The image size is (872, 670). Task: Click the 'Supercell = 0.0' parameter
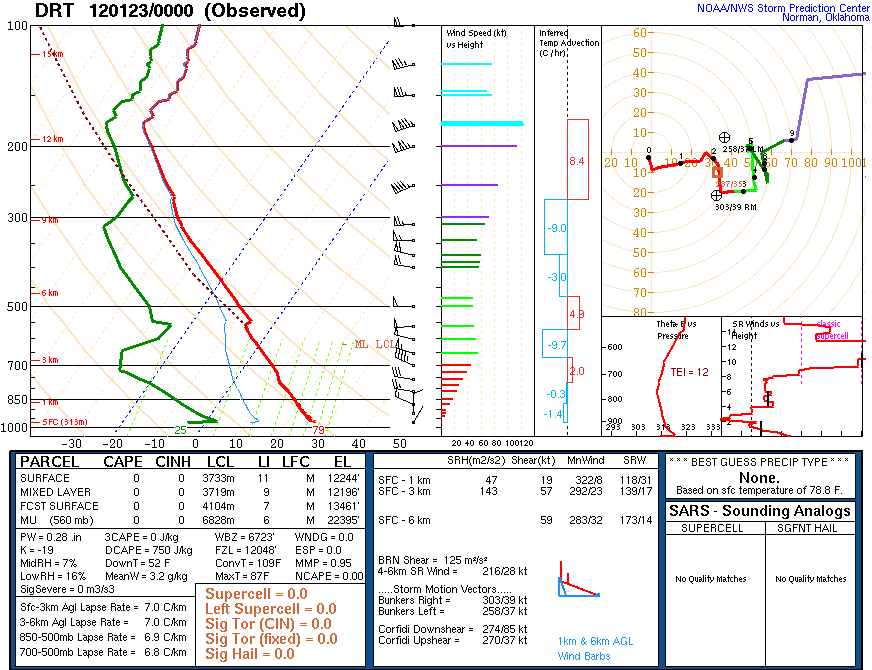click(256, 594)
